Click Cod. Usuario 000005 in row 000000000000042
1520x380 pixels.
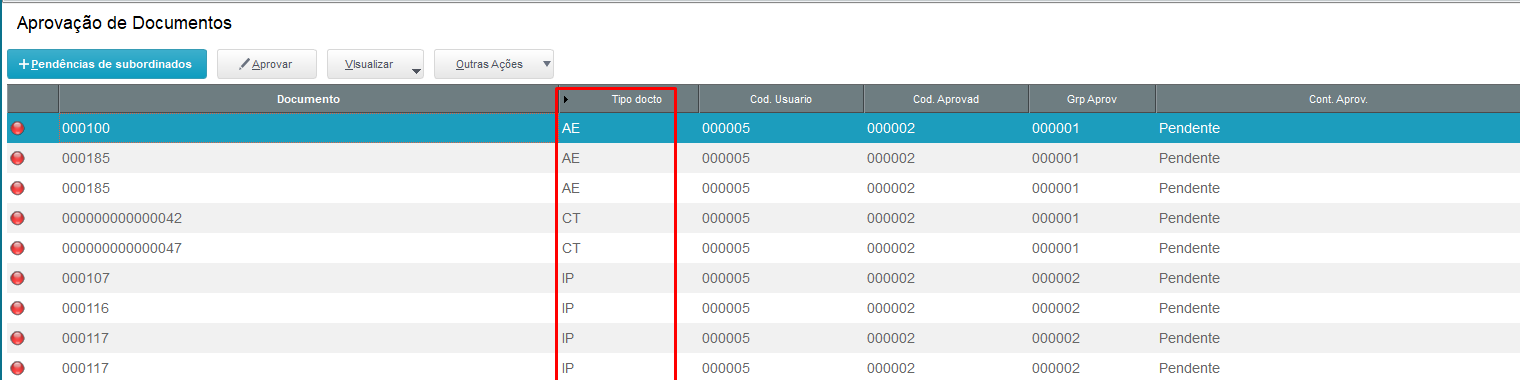click(726, 218)
